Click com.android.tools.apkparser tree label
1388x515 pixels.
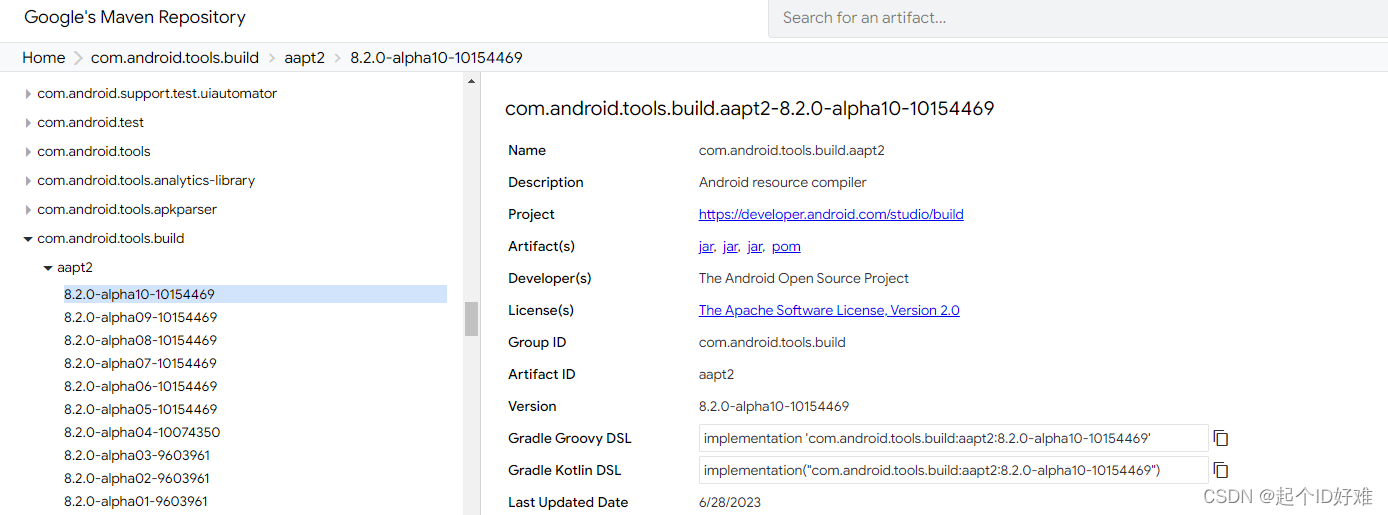click(x=127, y=209)
